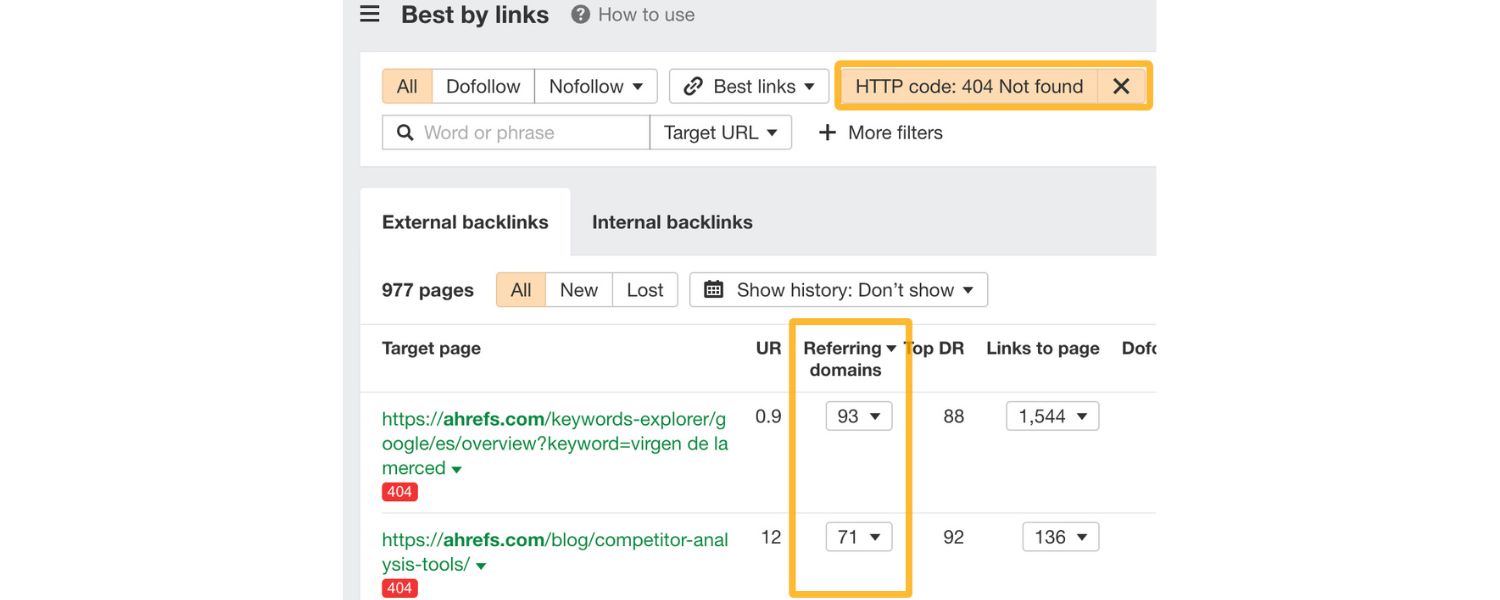Viewport: 1500px width, 600px height.
Task: Switch to the Internal backlinks tab
Action: (672, 222)
